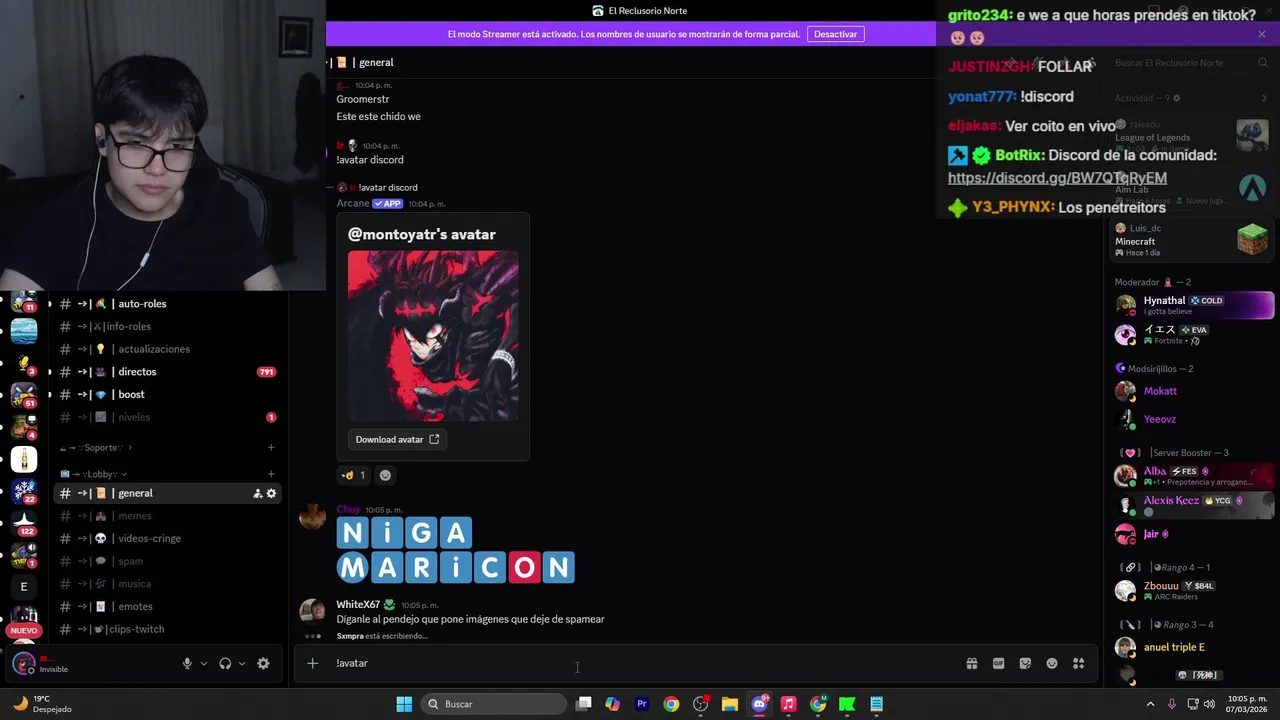Click the montoyatr avatar image thumbnail

[433, 336]
